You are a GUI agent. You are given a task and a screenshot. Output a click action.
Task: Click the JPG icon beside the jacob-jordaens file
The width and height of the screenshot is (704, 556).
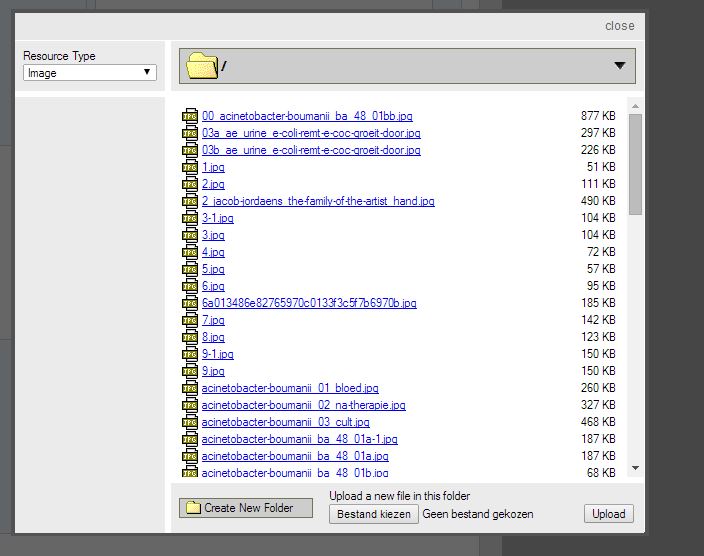click(189, 201)
